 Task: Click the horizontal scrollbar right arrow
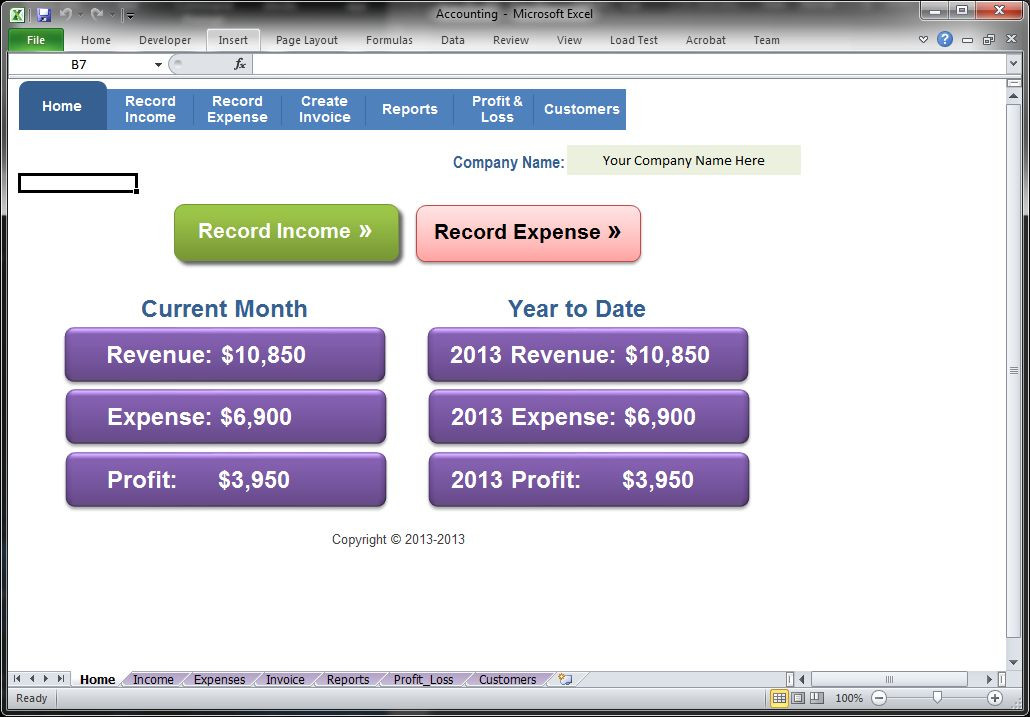[990, 680]
